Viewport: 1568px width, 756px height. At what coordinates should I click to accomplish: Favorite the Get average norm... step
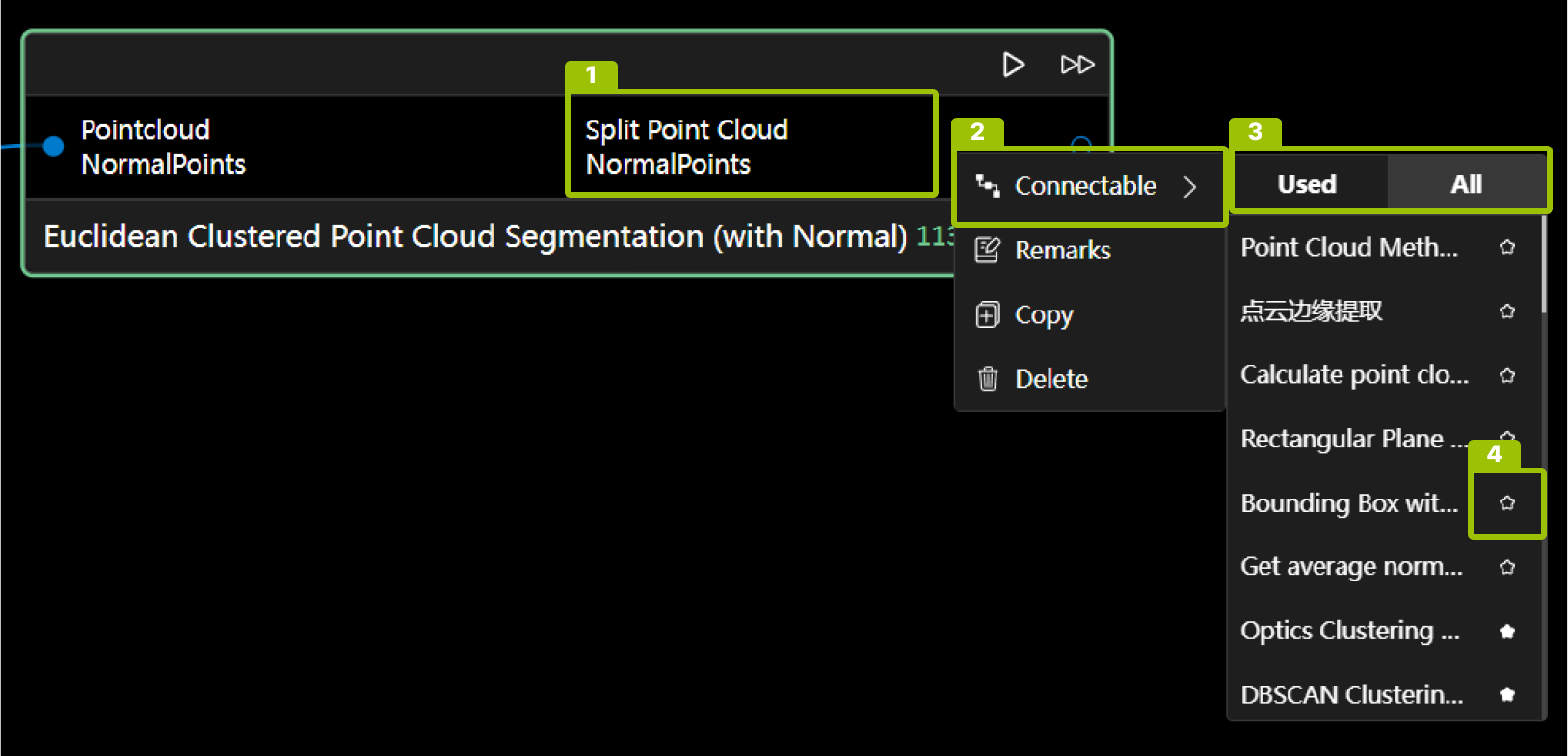(x=1507, y=567)
